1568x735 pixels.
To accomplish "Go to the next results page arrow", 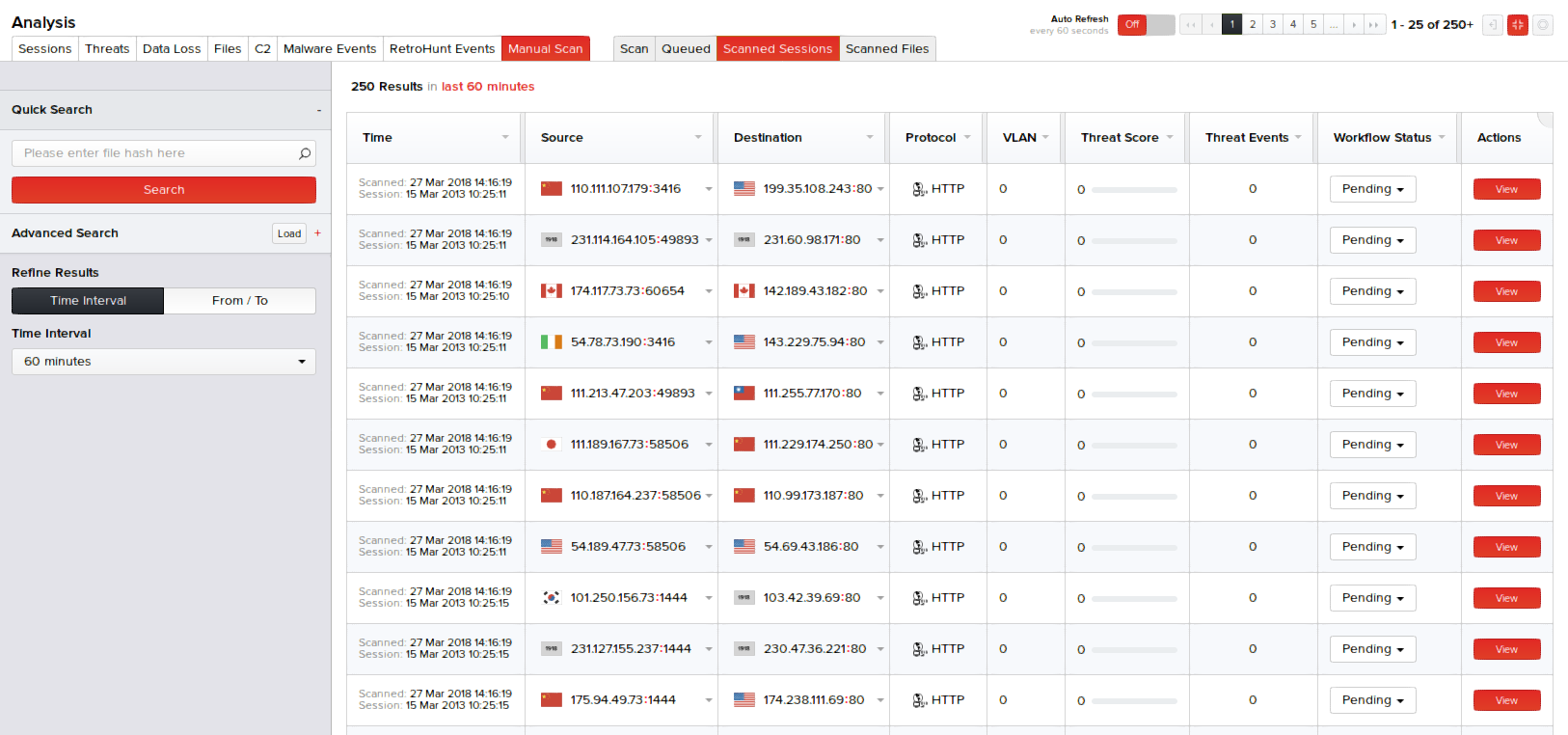I will (1354, 25).
